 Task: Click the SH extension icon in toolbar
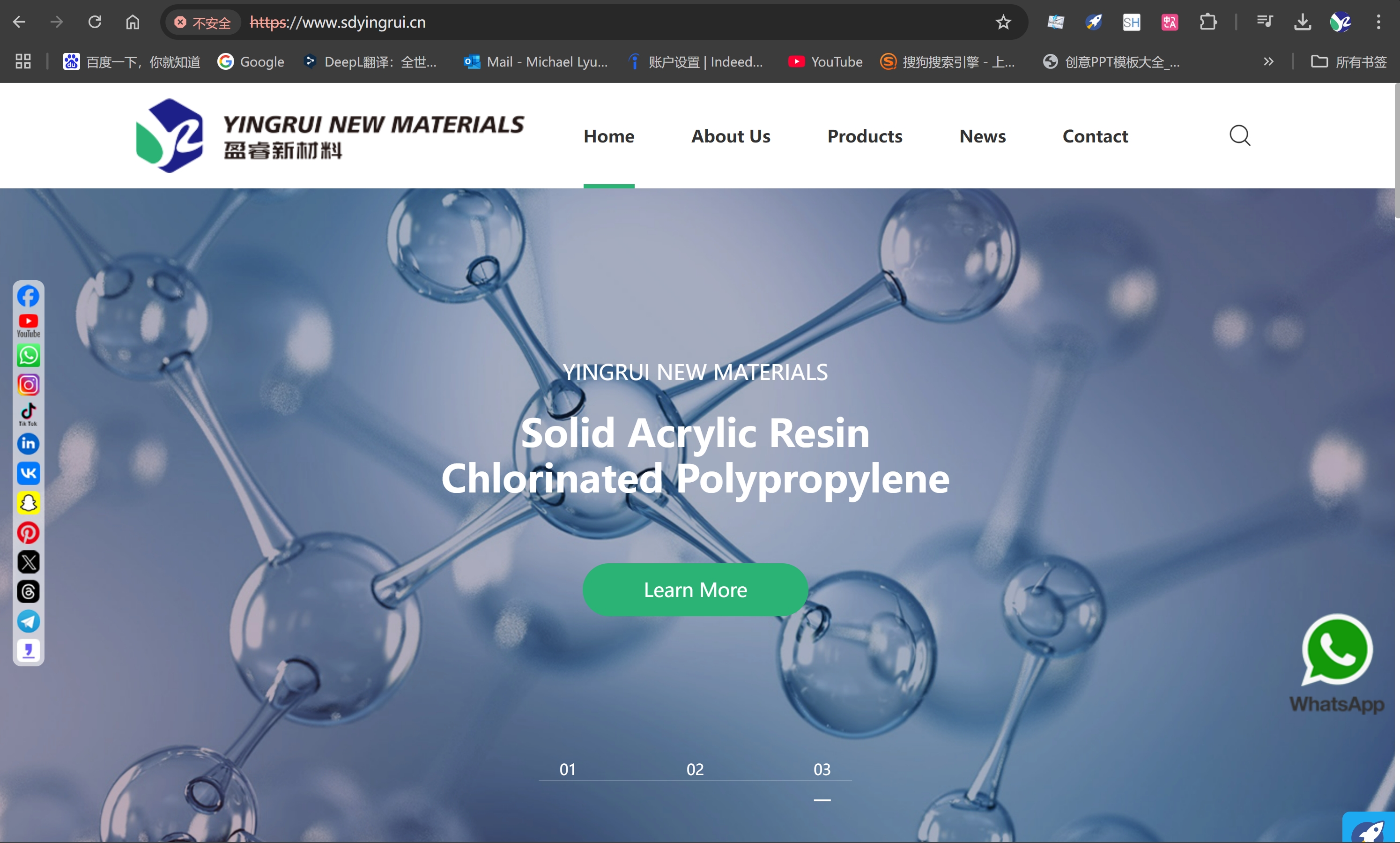coord(1132,22)
